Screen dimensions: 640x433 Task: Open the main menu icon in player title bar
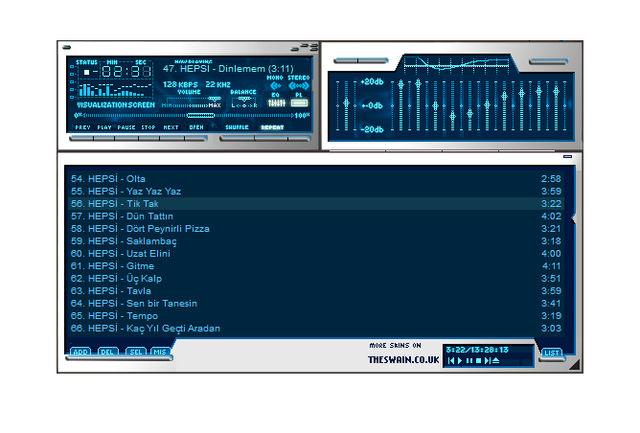67,47
